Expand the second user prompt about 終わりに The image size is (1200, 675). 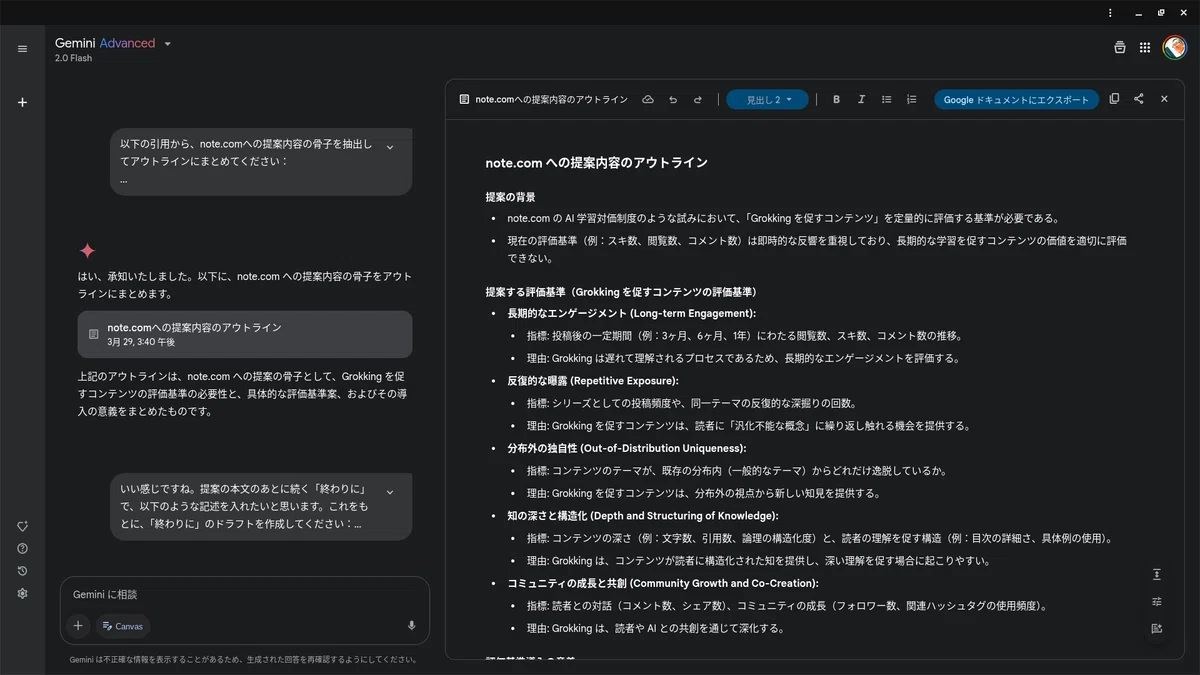point(390,492)
